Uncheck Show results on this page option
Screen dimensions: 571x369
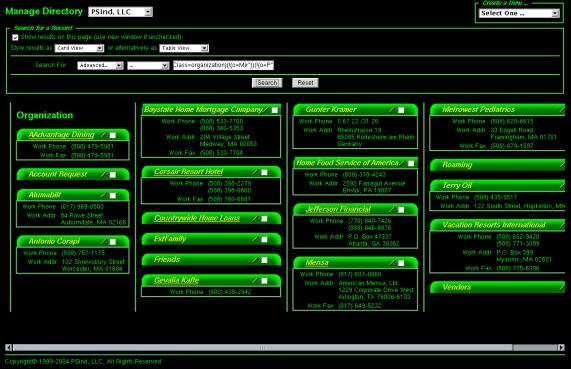15,37
